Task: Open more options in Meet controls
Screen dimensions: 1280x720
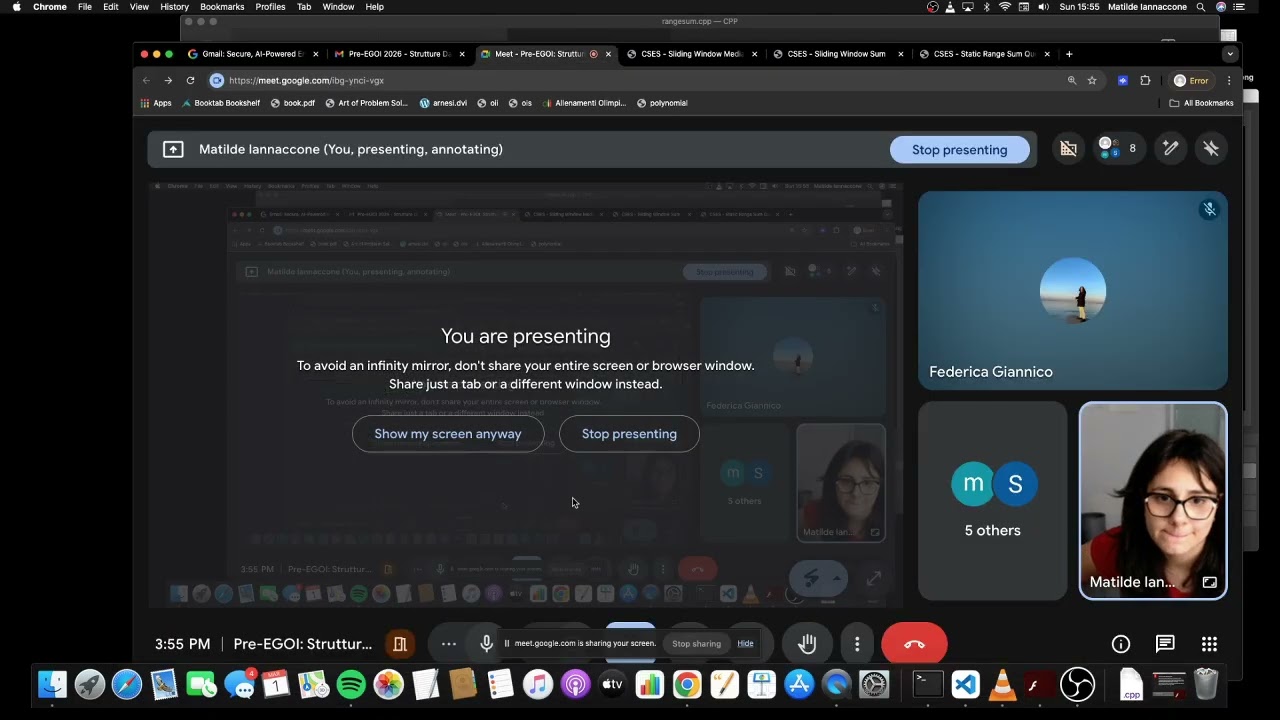Action: pyautogui.click(x=857, y=644)
